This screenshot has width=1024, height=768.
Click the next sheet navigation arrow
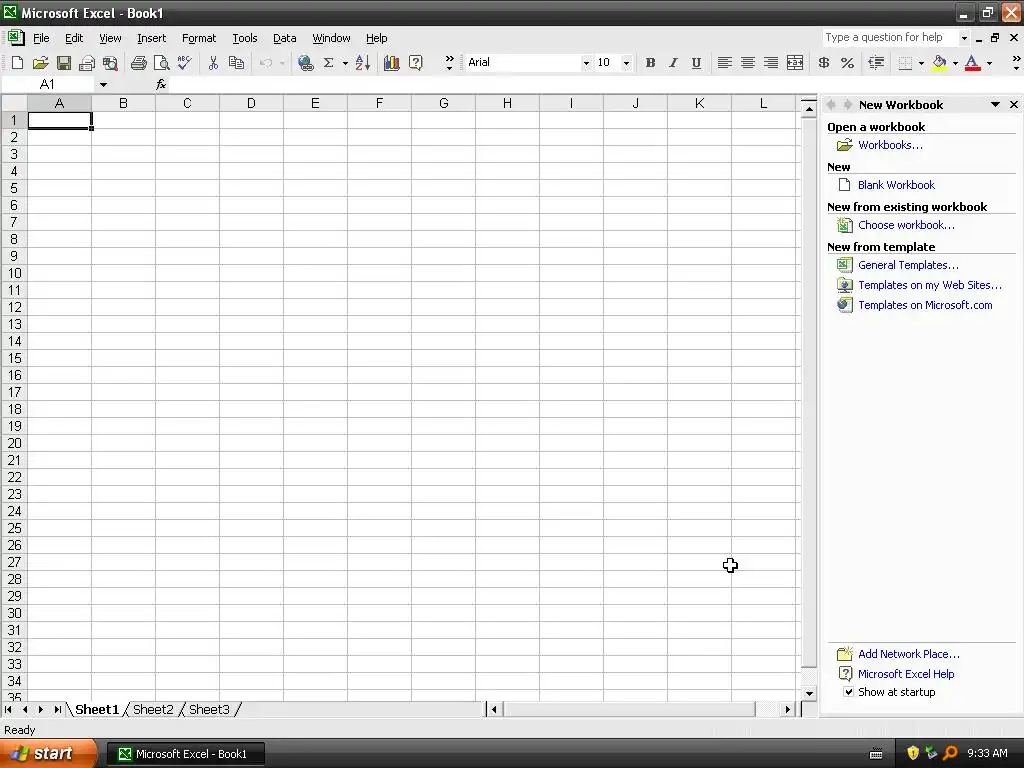coord(41,709)
